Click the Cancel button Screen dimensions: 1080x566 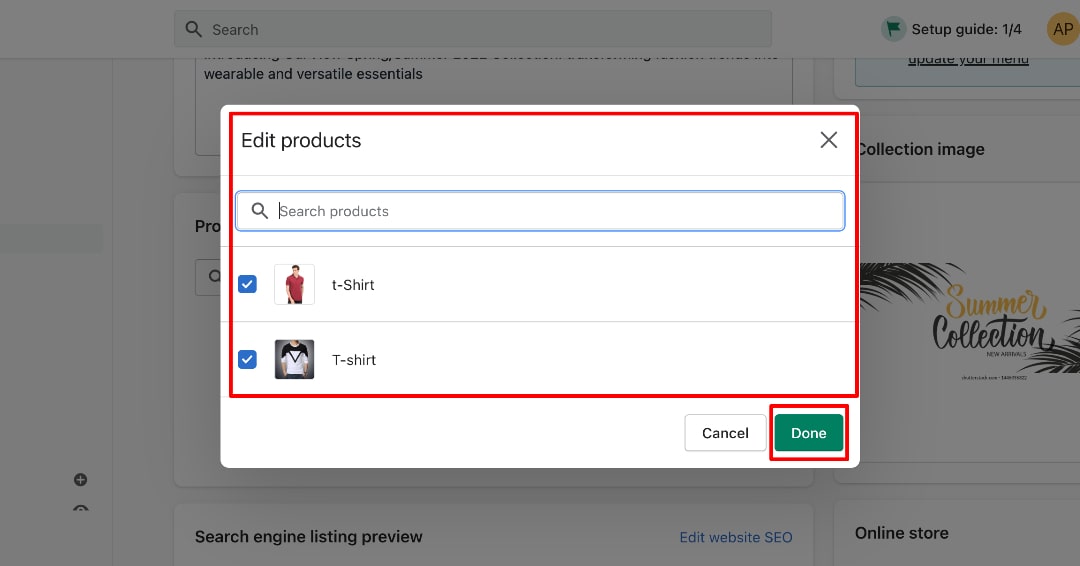(725, 433)
